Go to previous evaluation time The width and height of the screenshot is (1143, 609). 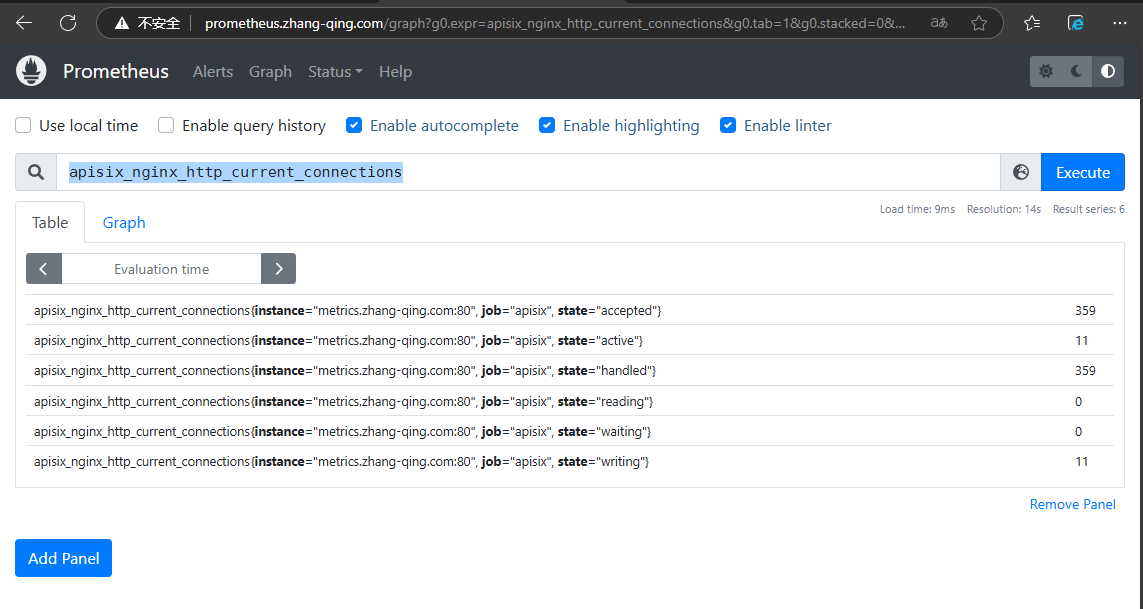coord(44,269)
